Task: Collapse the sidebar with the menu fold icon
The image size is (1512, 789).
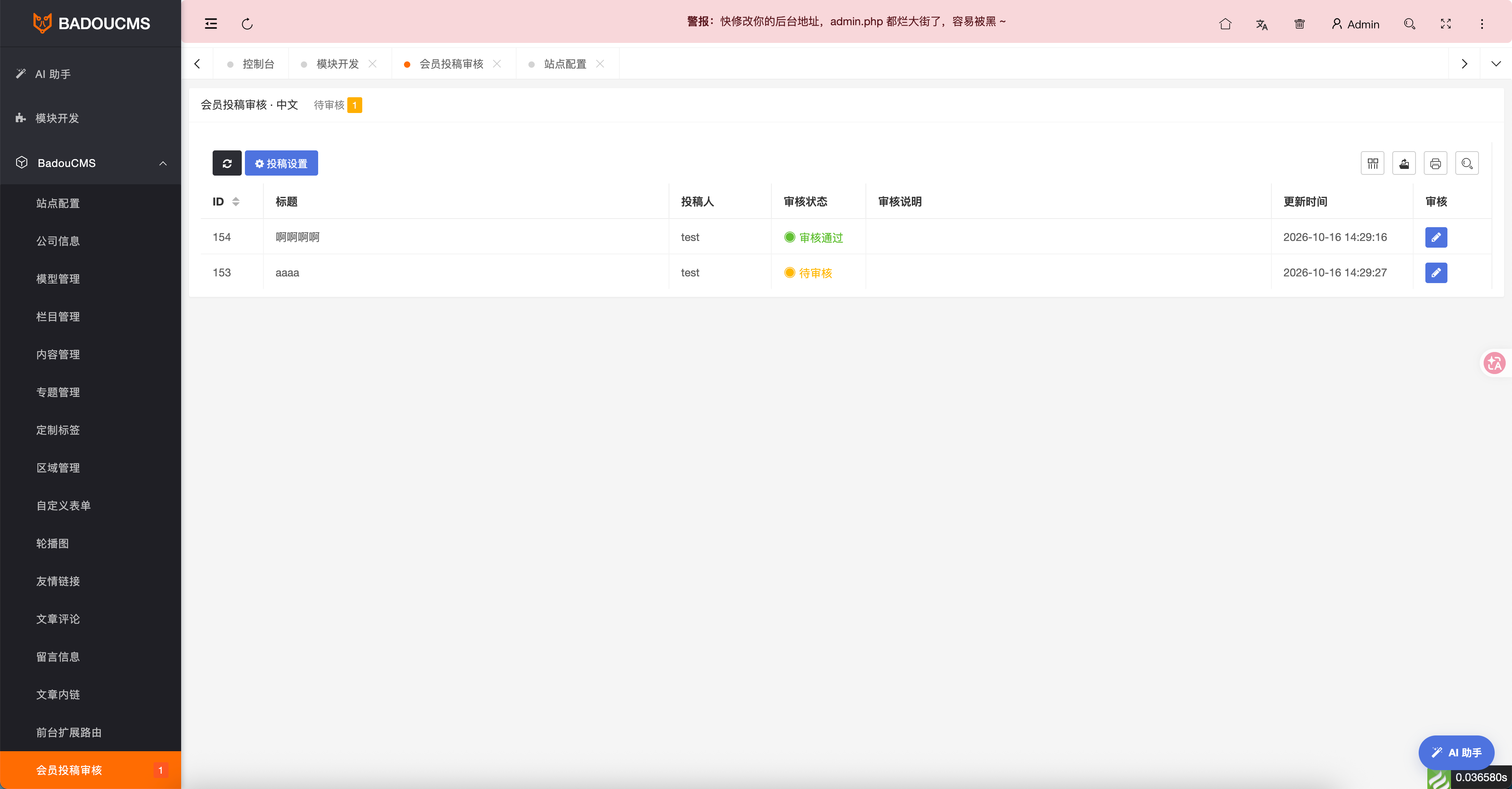Action: tap(211, 24)
